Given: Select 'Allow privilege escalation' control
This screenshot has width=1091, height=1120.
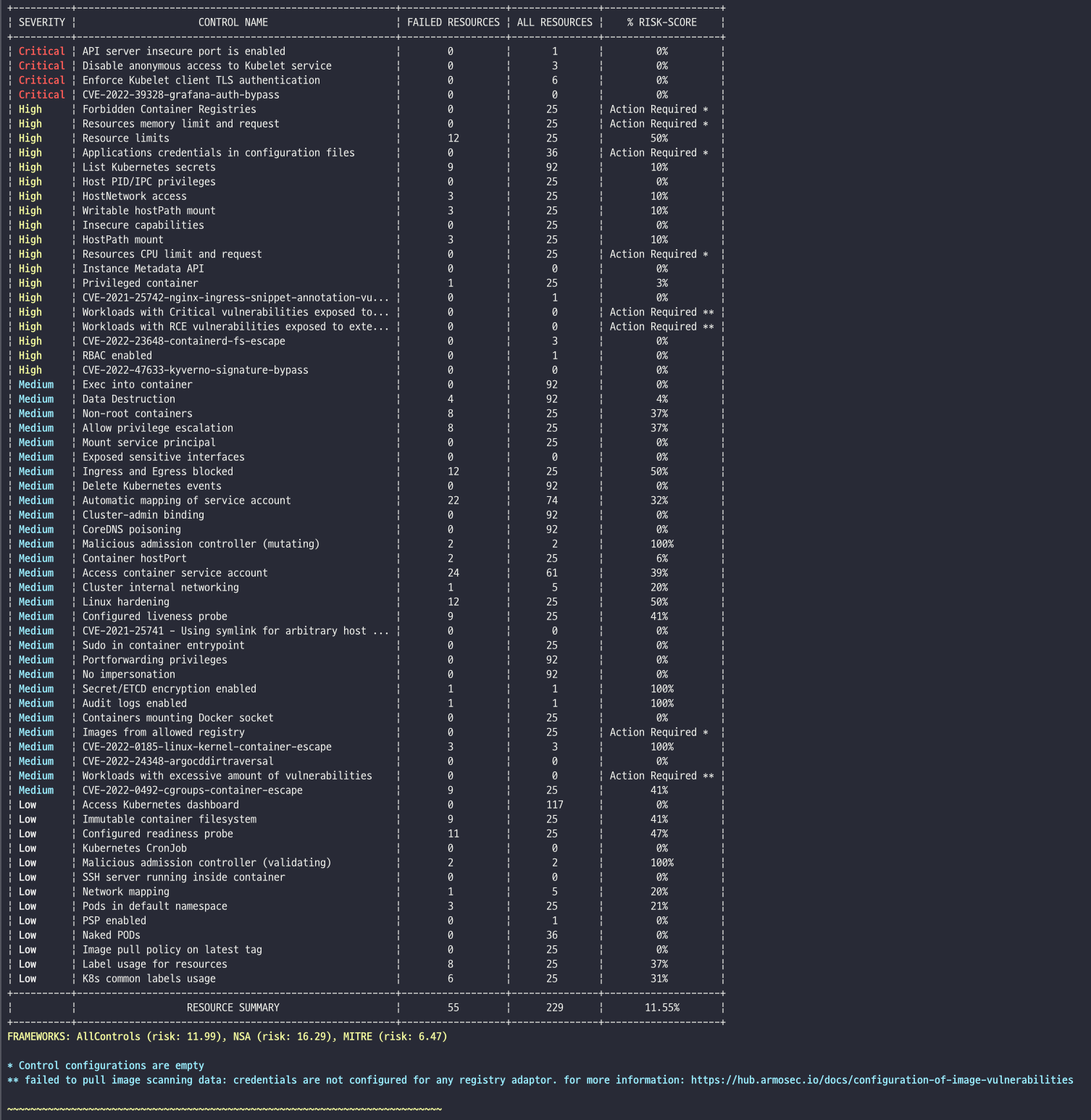Looking at the screenshot, I should tap(158, 428).
